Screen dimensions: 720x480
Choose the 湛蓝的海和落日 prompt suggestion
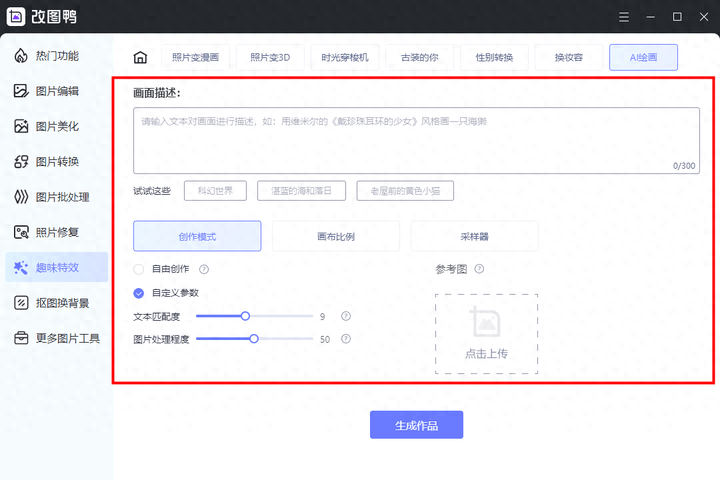coord(301,190)
